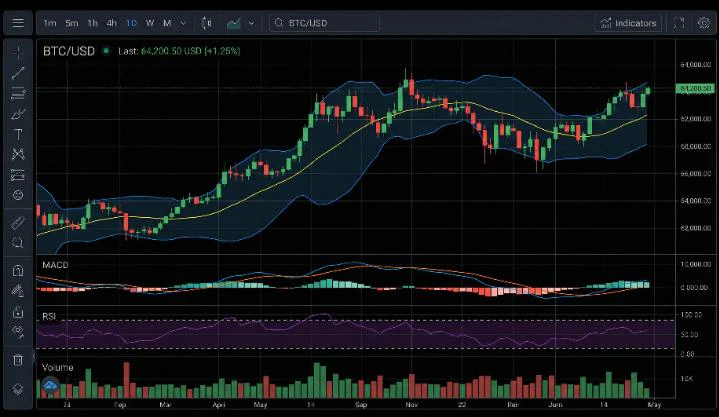Click the Sep label on time axis
This screenshot has width=719, height=417.
point(361,405)
